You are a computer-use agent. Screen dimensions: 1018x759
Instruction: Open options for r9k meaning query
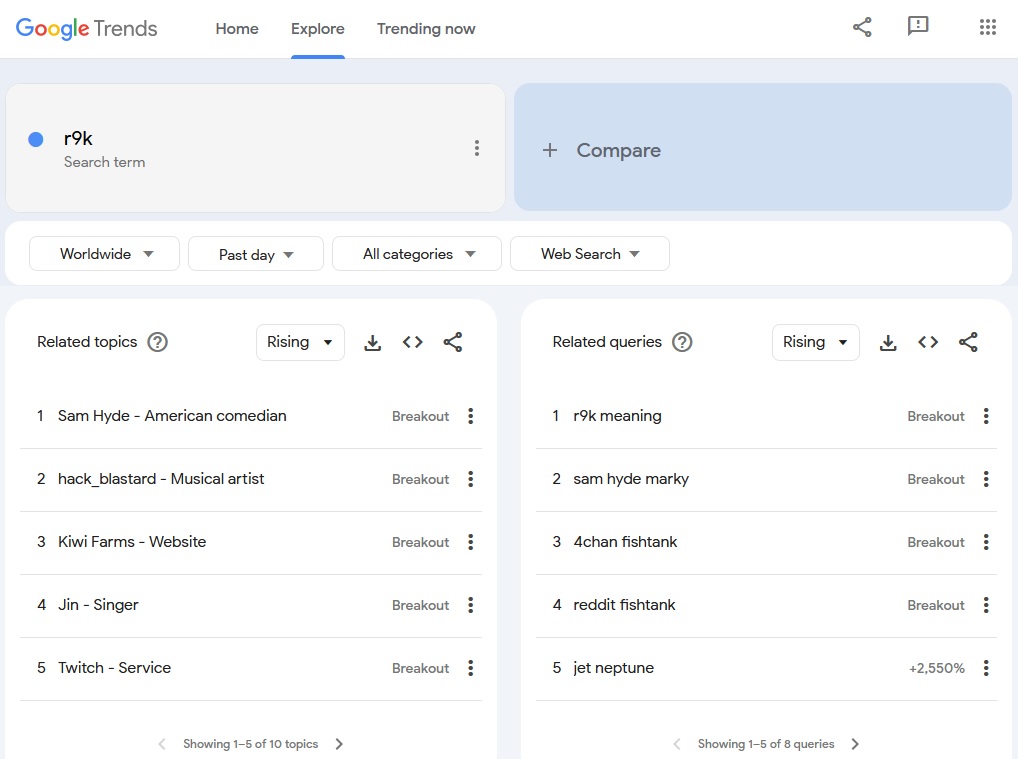tap(986, 416)
